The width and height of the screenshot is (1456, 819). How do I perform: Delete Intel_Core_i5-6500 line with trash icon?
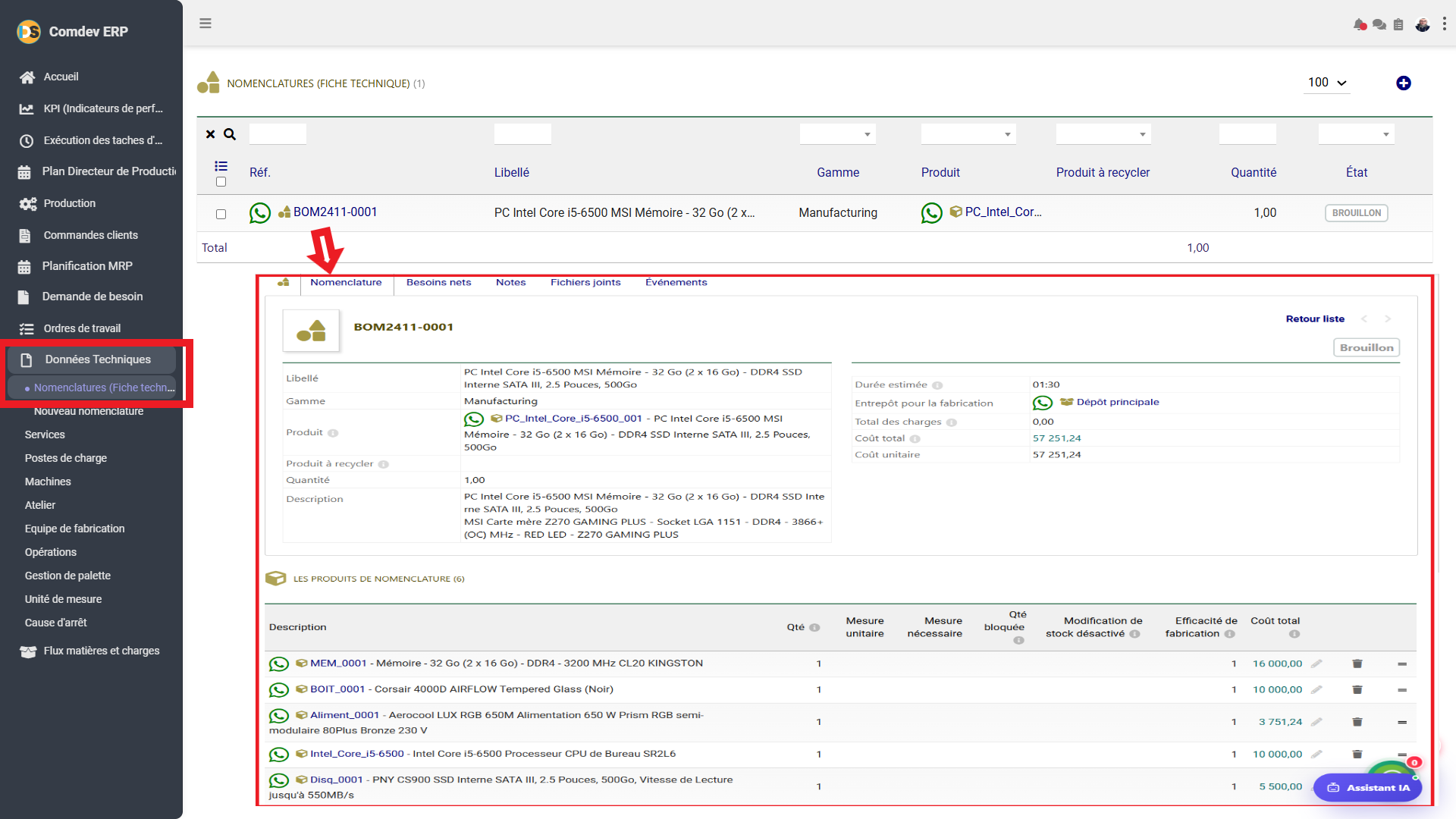1357,755
